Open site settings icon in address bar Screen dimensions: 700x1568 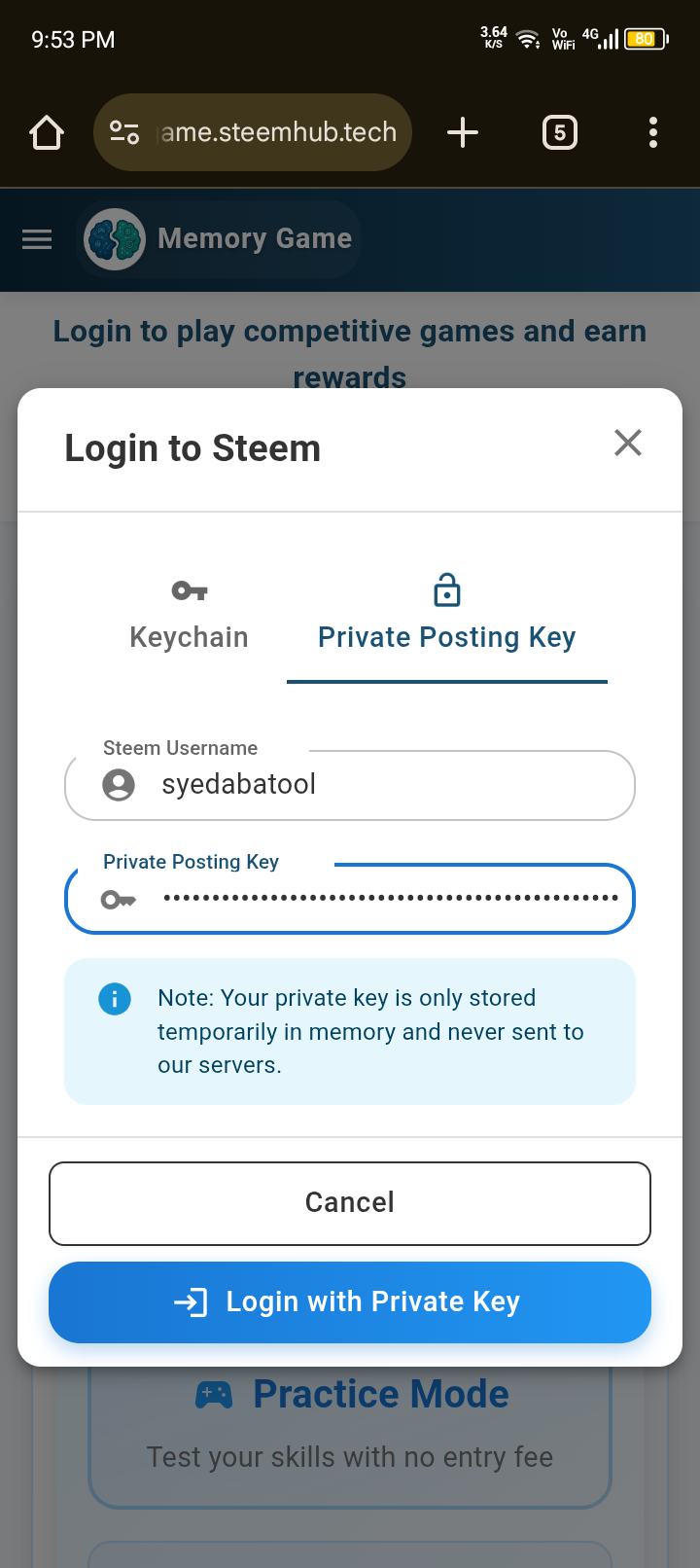pos(124,132)
